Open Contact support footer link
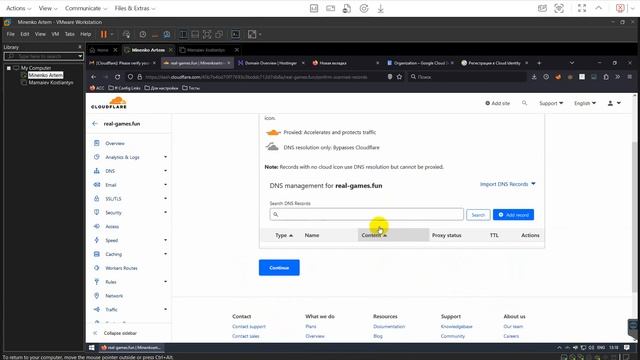The image size is (640, 360). 249,327
